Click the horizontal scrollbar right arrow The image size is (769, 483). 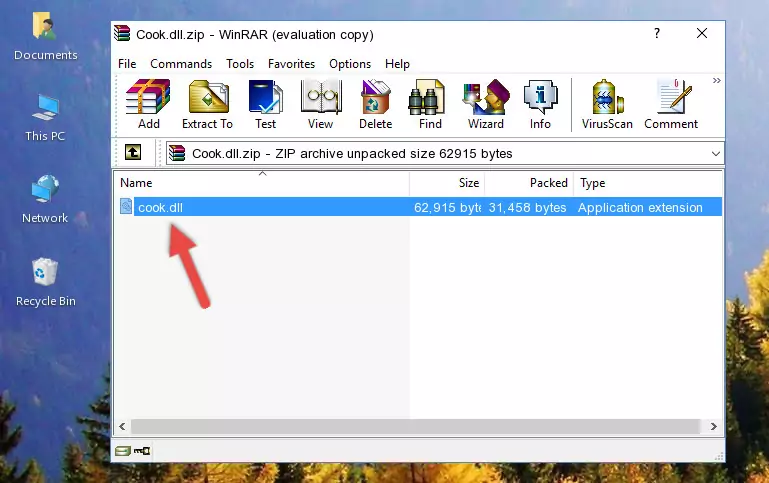coord(714,427)
